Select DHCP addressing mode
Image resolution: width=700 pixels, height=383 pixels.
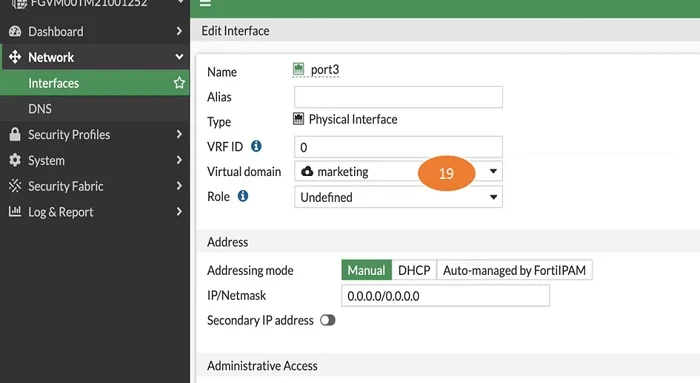coord(414,270)
